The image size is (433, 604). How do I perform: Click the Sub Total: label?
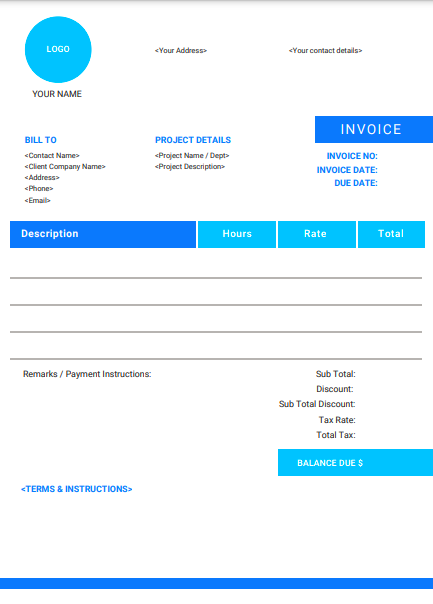point(336,374)
